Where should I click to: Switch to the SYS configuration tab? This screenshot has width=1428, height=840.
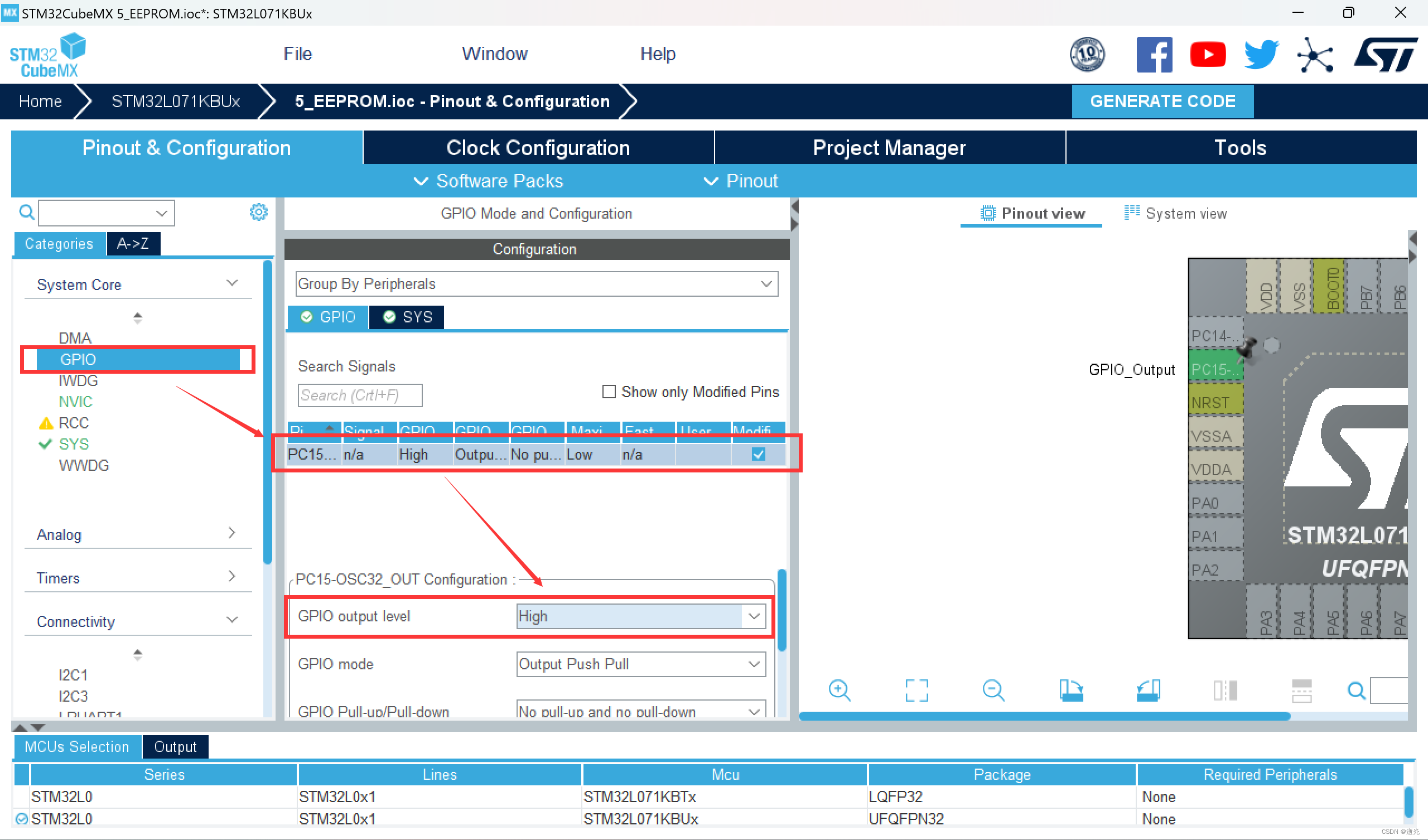click(x=406, y=317)
